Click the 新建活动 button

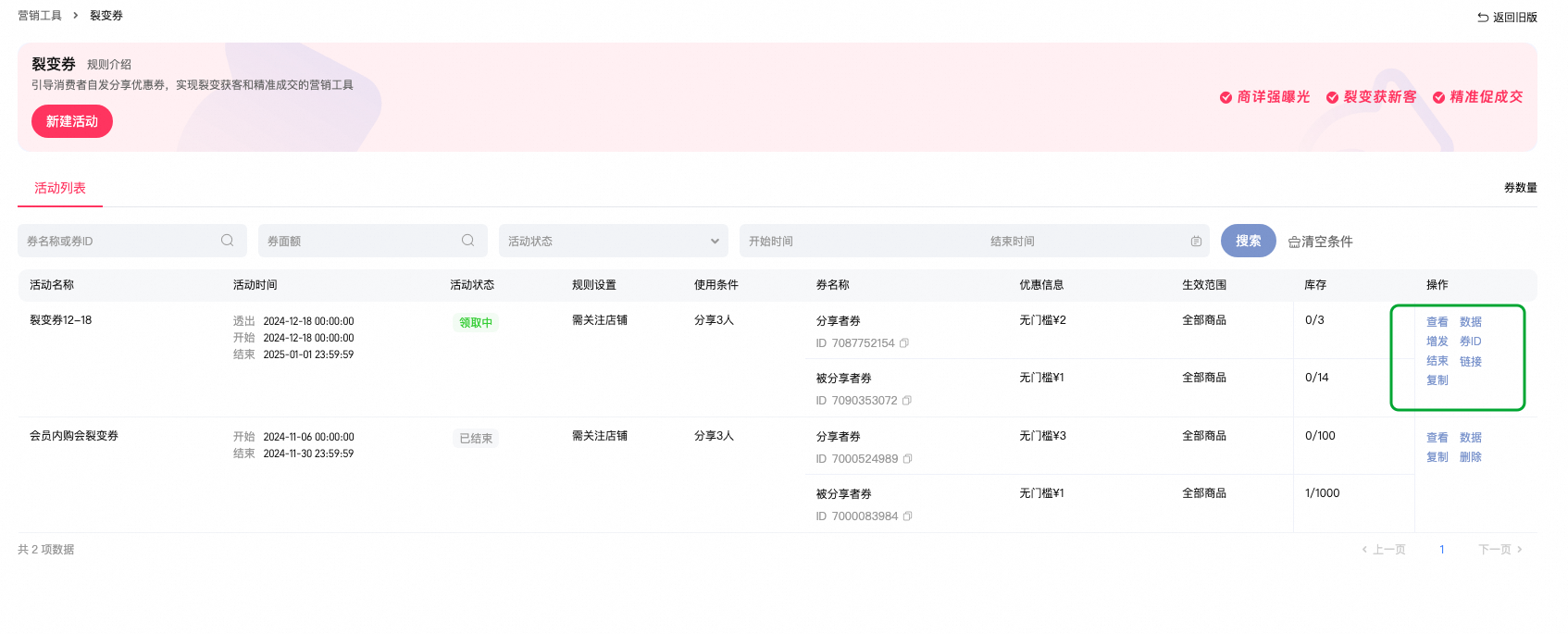72,121
